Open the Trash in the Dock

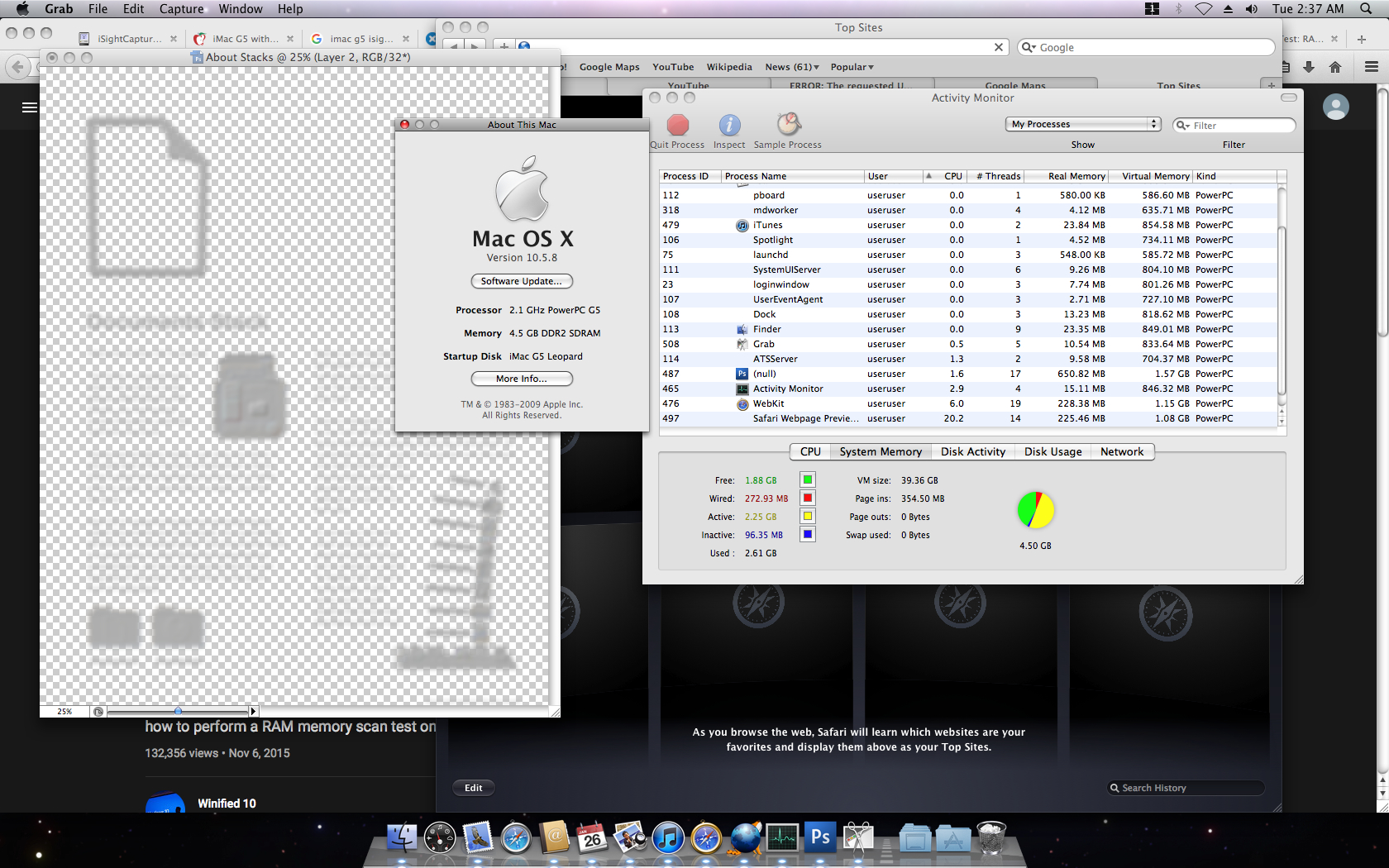(x=991, y=838)
